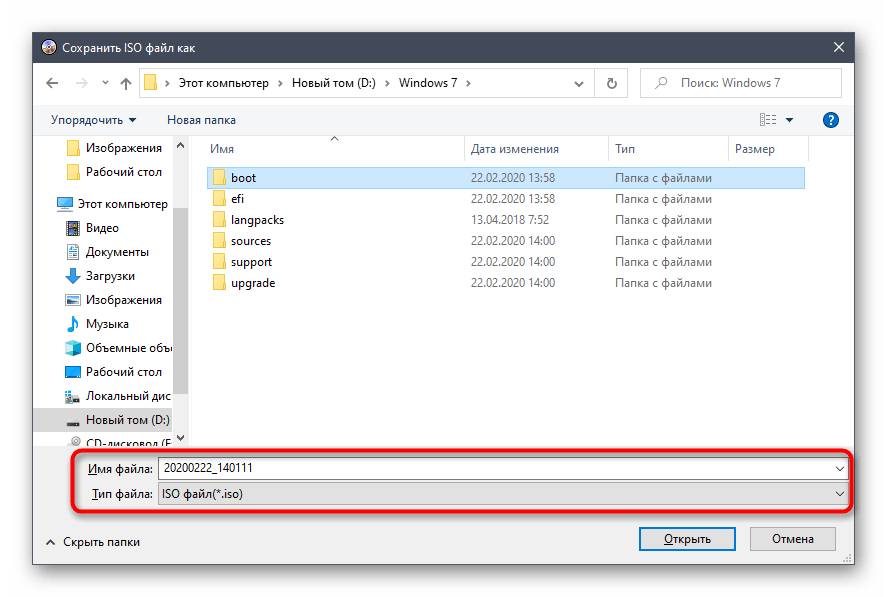The width and height of the screenshot is (887, 597).
Task: Refresh the Windows 7 folder view
Action: [x=609, y=83]
